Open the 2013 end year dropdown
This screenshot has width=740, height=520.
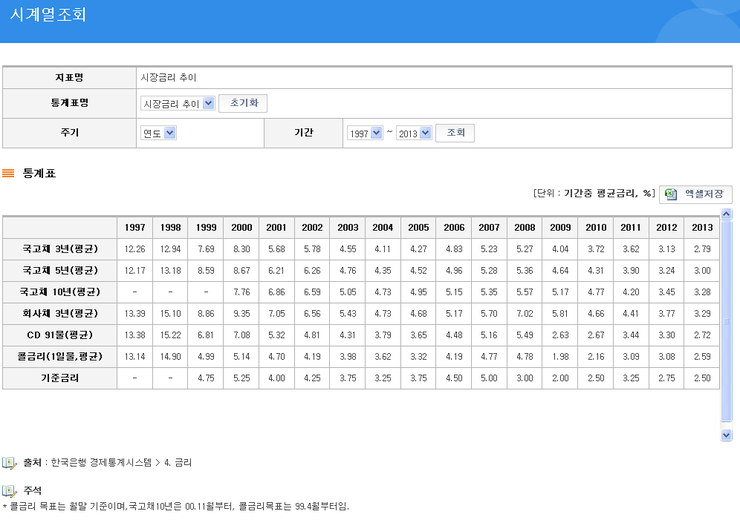click(x=414, y=133)
